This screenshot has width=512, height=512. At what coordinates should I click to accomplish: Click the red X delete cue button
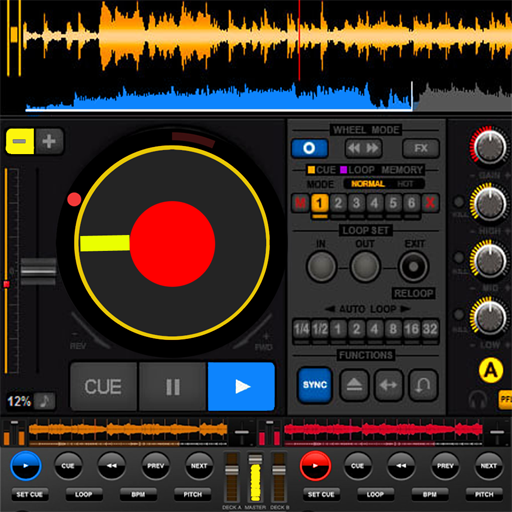(430, 203)
